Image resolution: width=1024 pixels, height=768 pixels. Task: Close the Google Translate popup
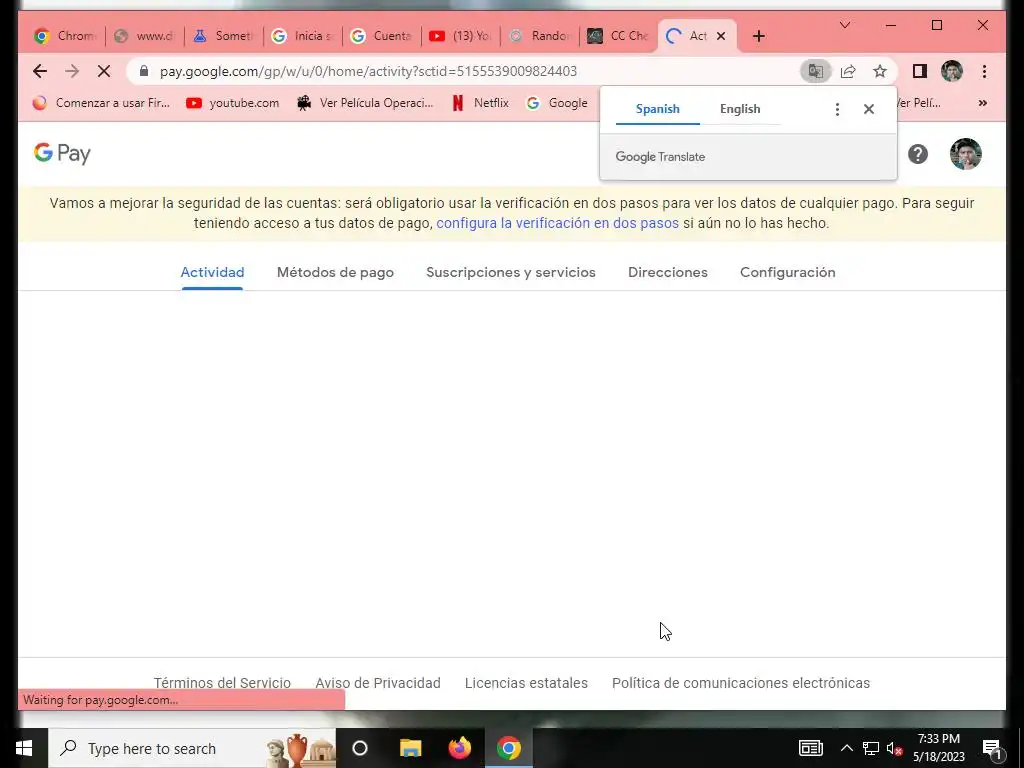(869, 109)
